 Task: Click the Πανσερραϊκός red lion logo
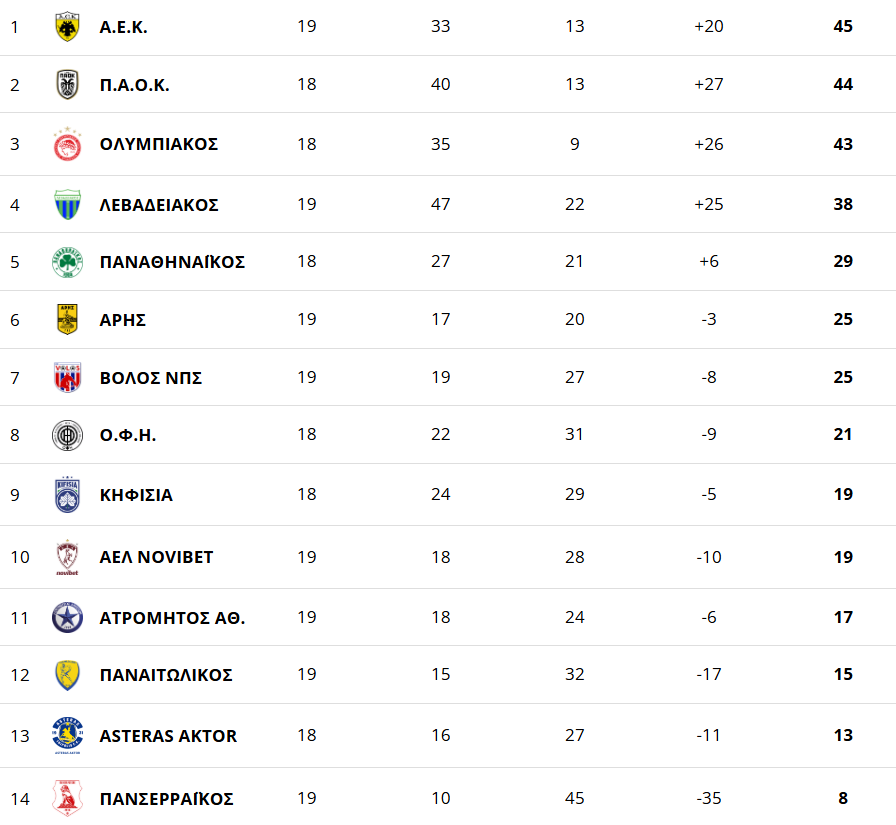tap(67, 798)
